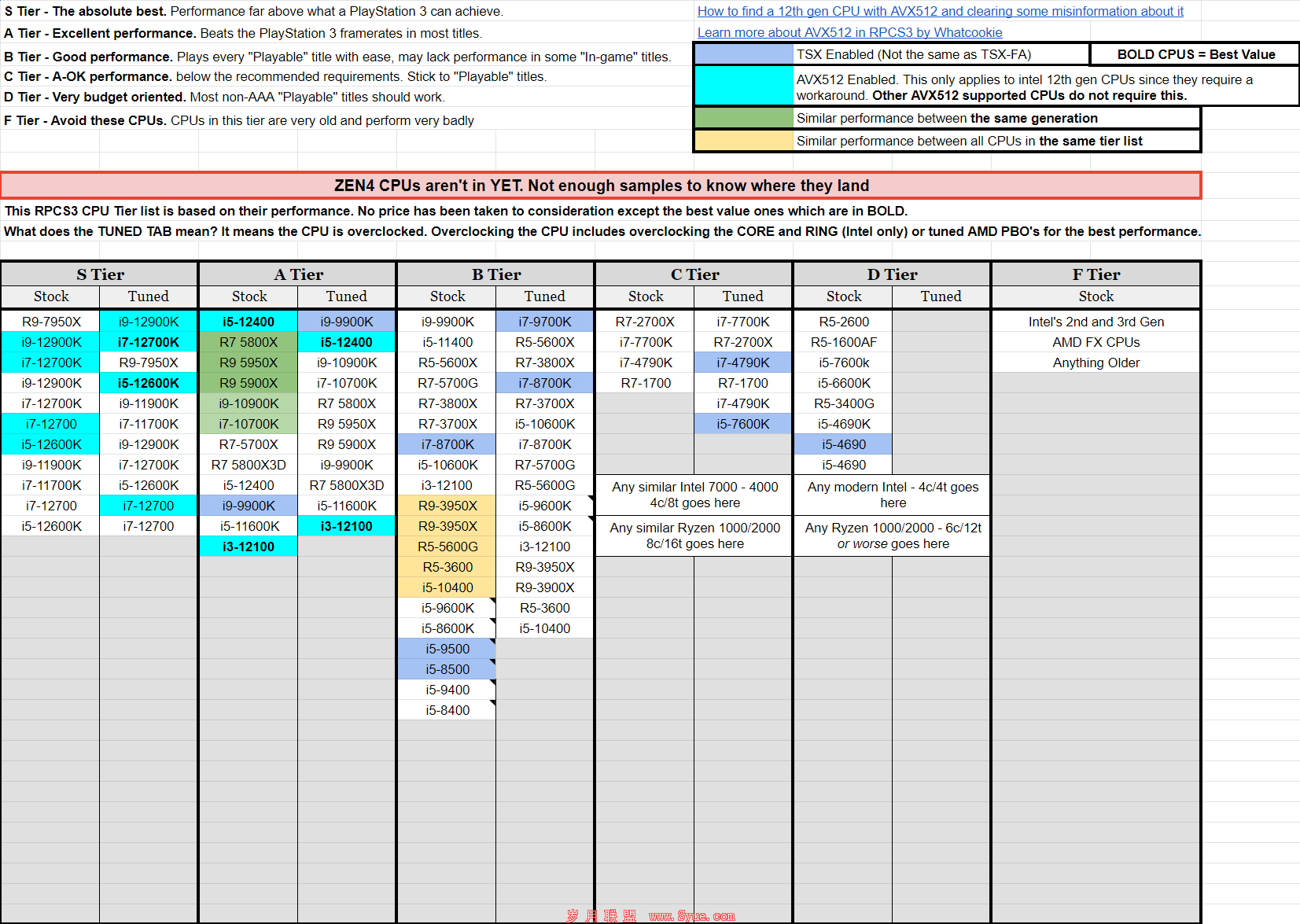The image size is (1300, 924).
Task: Select i9-11900K in S Tier Stock column
Action: coord(51,465)
